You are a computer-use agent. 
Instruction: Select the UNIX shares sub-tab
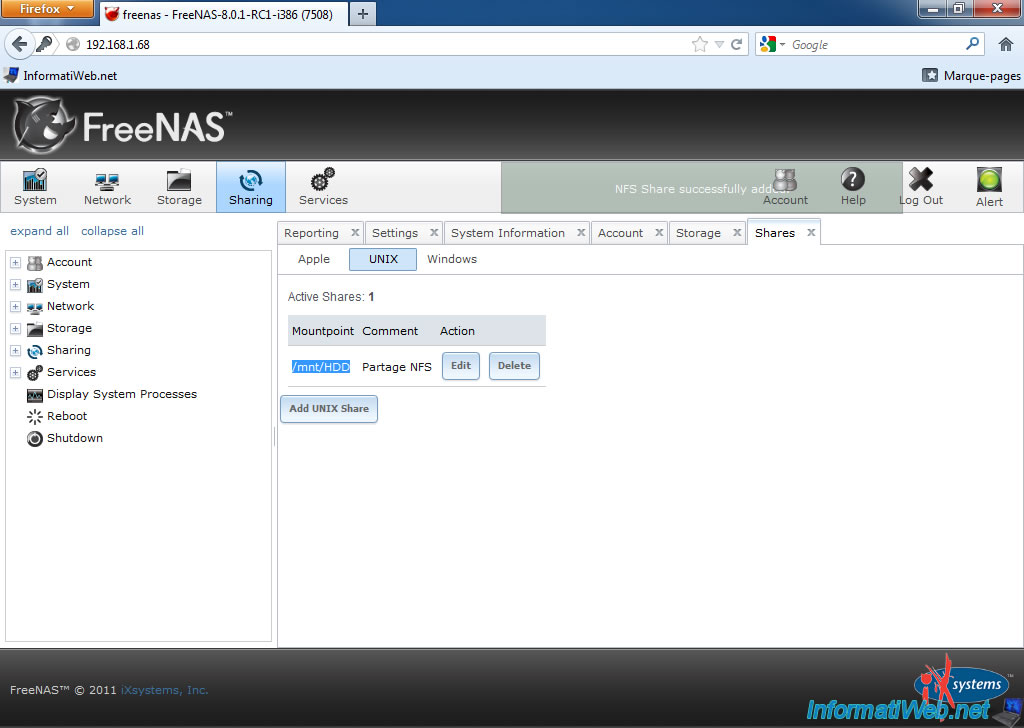(383, 259)
